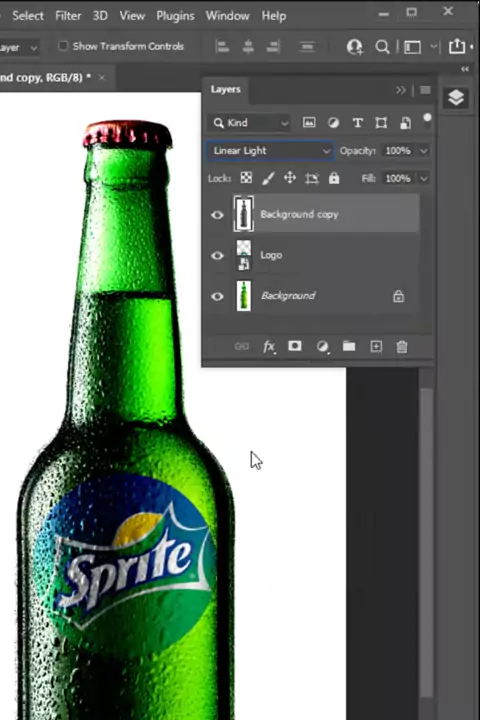Viewport: 480px width, 720px height.
Task: Open the View menu
Action: pyautogui.click(x=132, y=16)
